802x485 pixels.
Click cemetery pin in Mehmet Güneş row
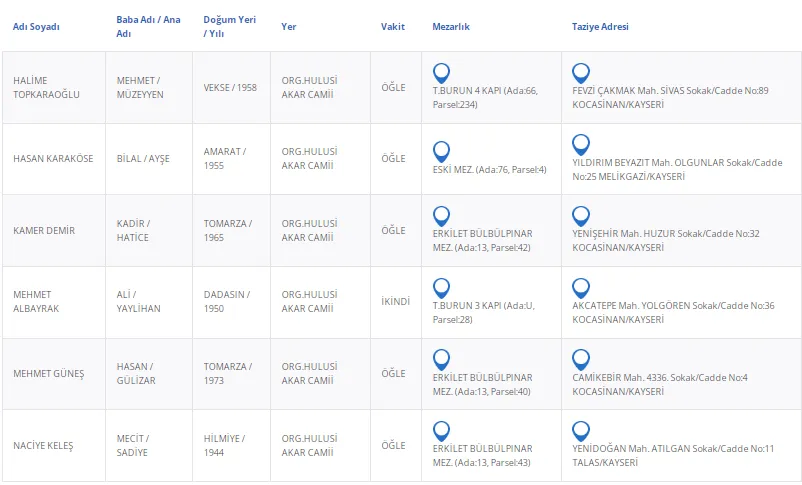click(441, 359)
